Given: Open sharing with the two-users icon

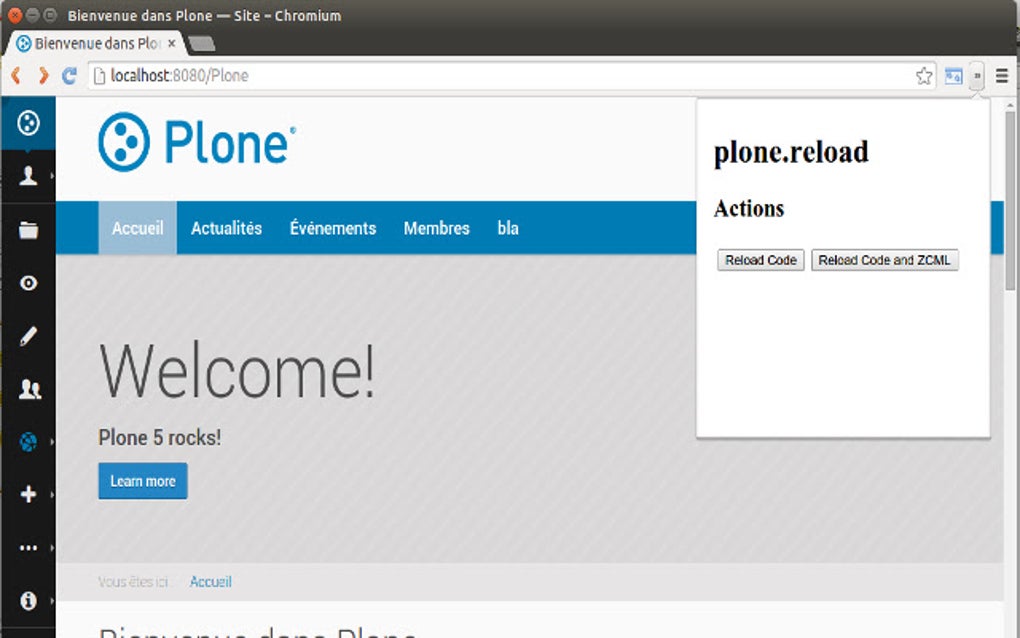Looking at the screenshot, I should click(27, 389).
